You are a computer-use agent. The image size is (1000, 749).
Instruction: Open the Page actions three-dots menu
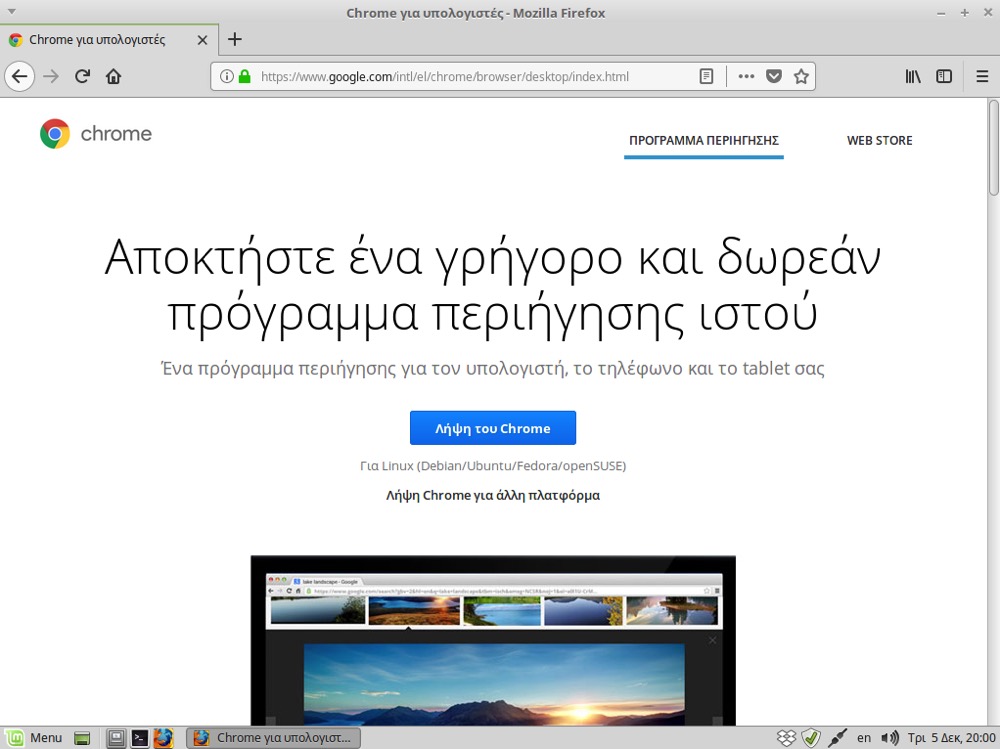click(x=746, y=77)
